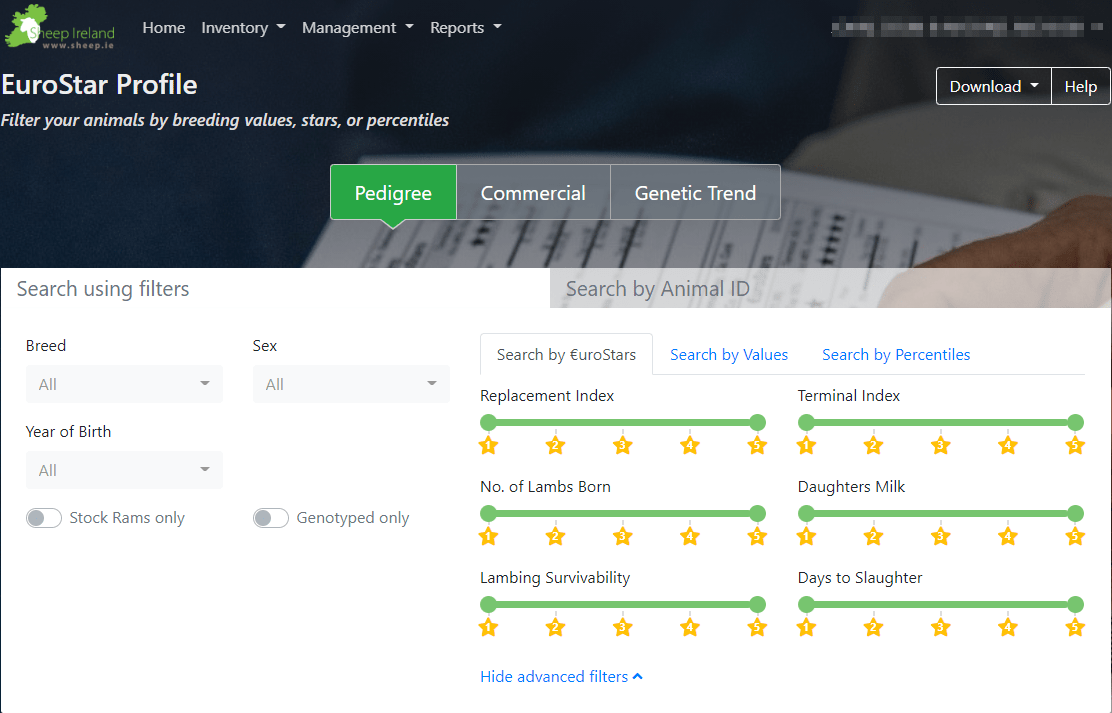
Task: Expand the Year of Birth selector
Action: 124,469
